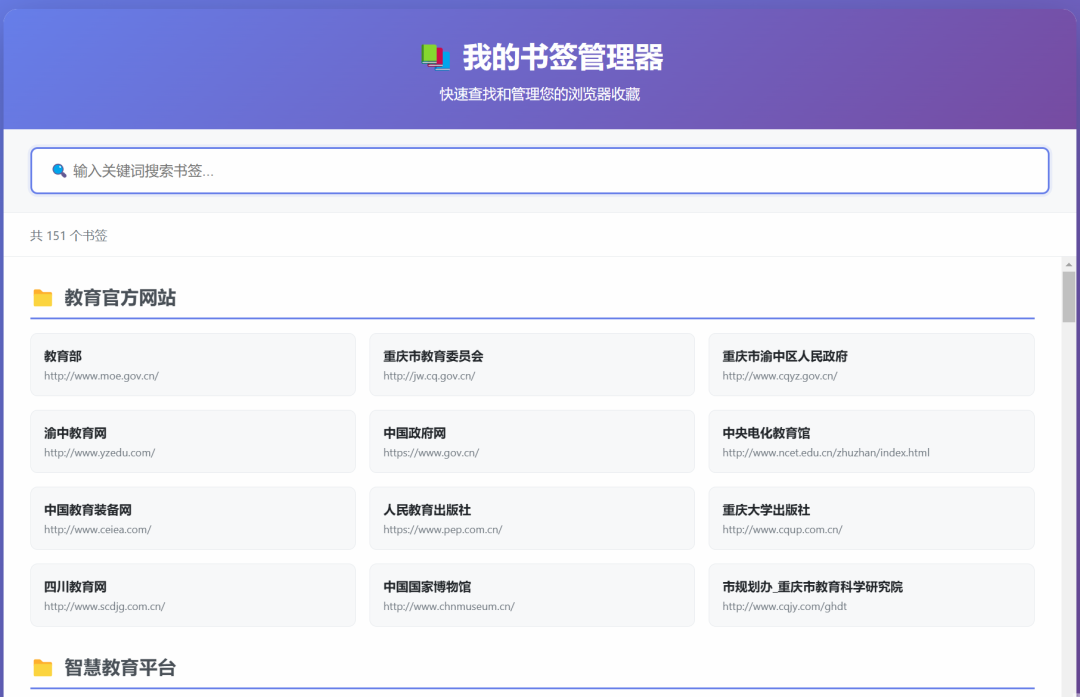The width and height of the screenshot is (1080, 697).
Task: Click folder icon next to 智慧教育平台
Action: click(x=43, y=667)
